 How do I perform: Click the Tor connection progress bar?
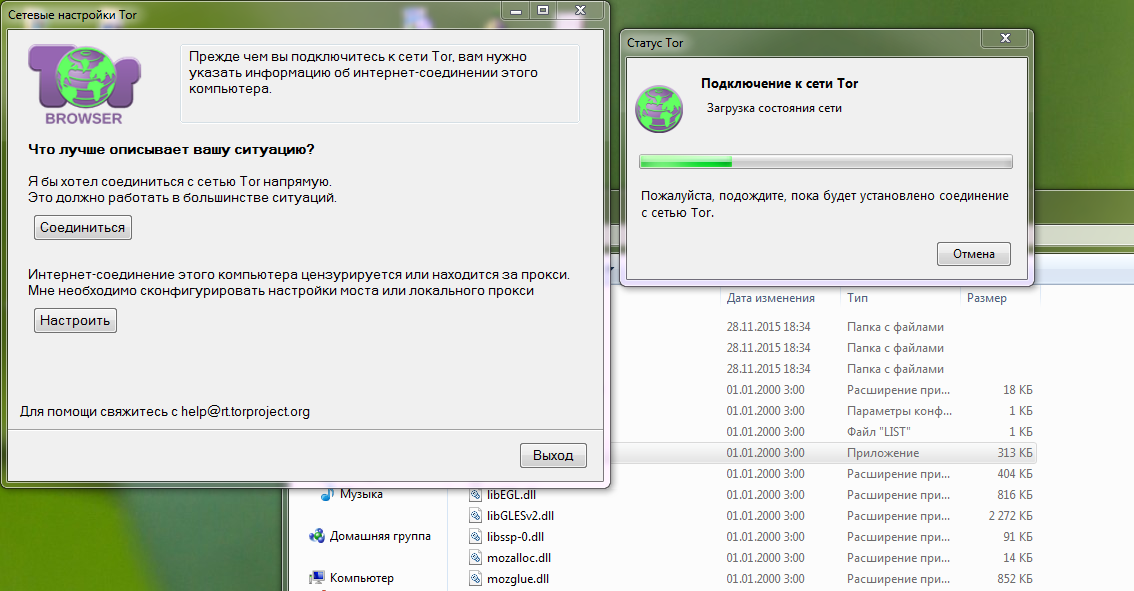pyautogui.click(x=826, y=162)
